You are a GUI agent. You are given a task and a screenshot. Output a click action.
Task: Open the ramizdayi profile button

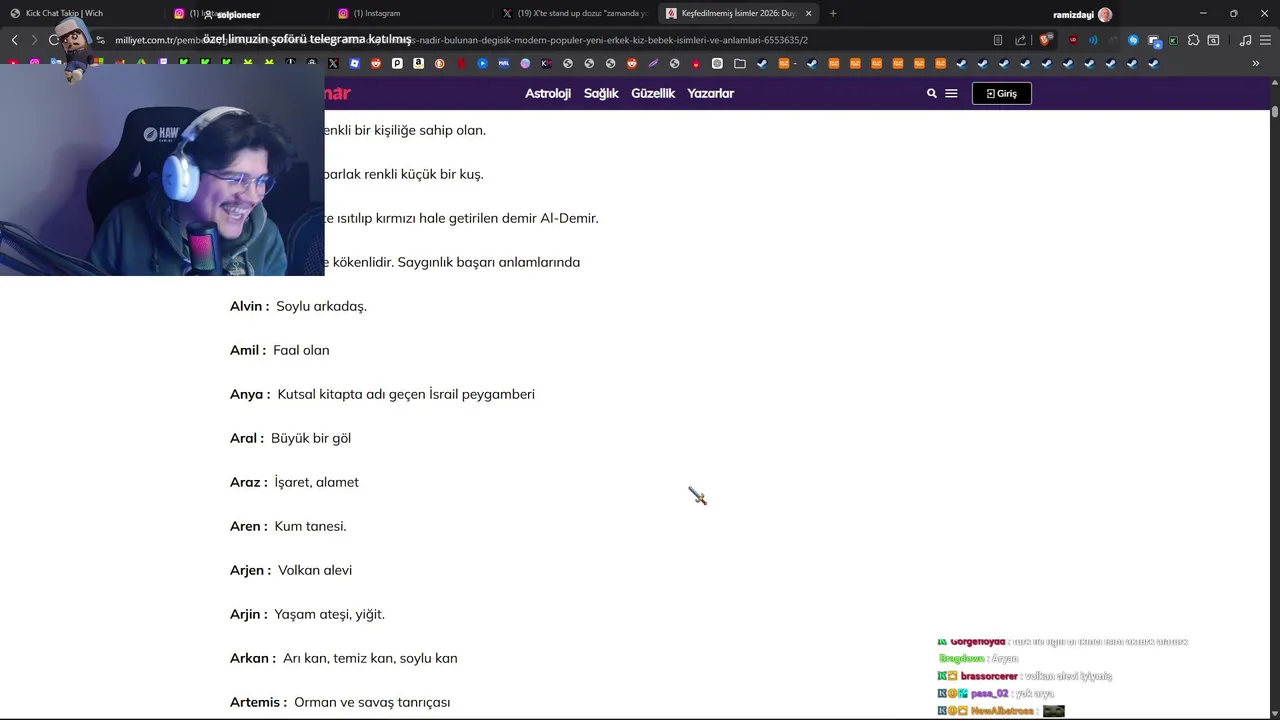tap(1082, 14)
